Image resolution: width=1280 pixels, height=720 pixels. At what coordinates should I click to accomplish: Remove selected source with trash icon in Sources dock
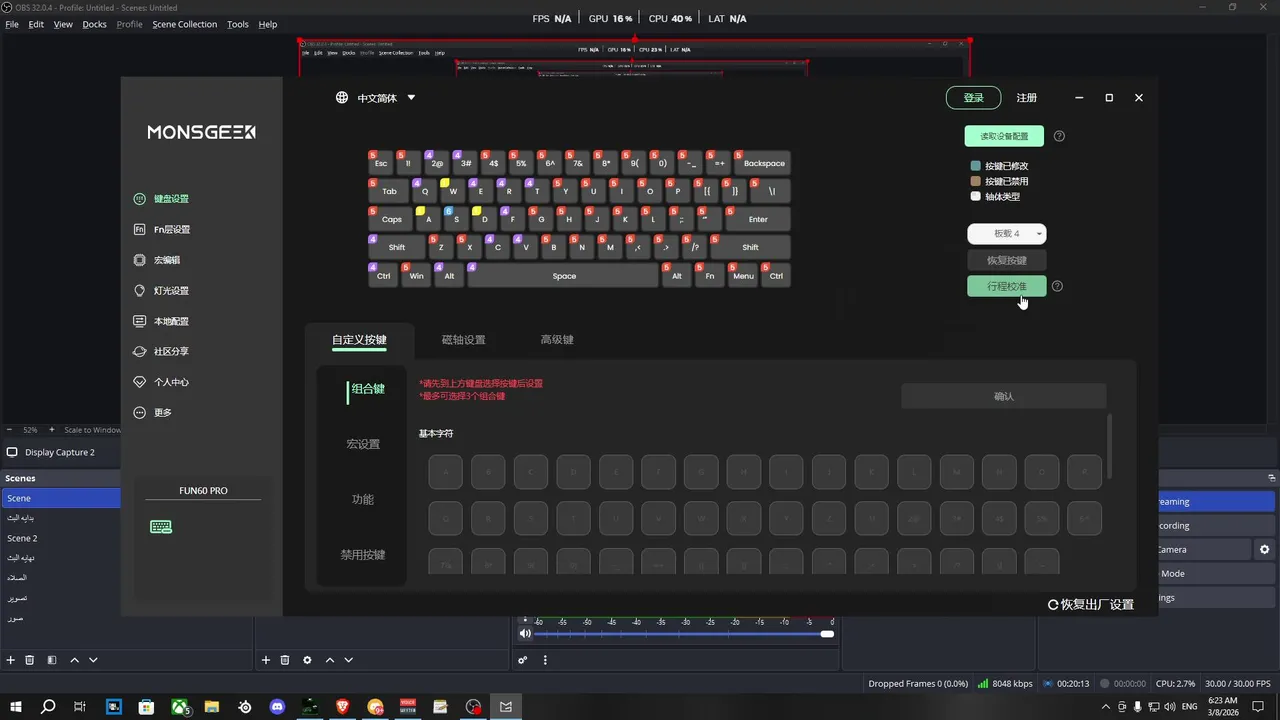[285, 660]
